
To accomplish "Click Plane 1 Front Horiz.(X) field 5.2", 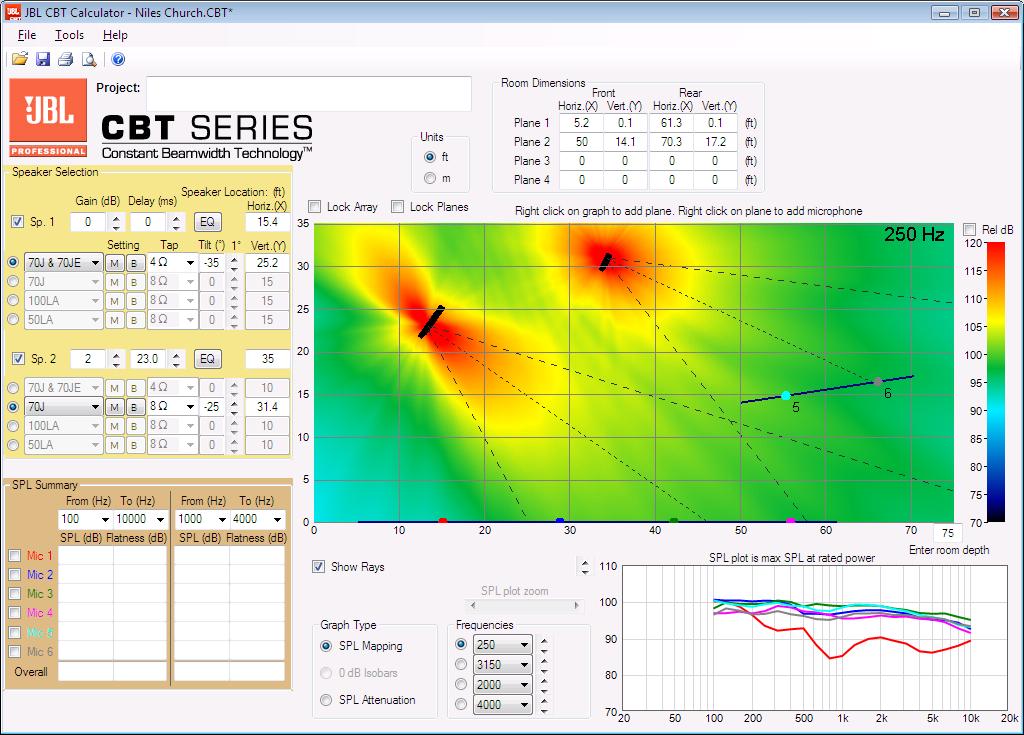I will point(581,123).
